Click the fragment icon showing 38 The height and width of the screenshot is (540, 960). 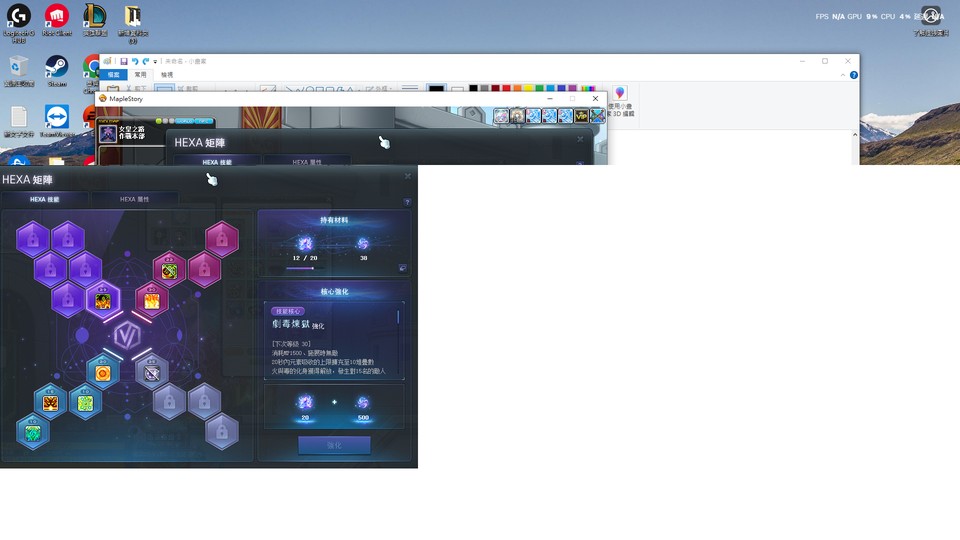[x=363, y=244]
